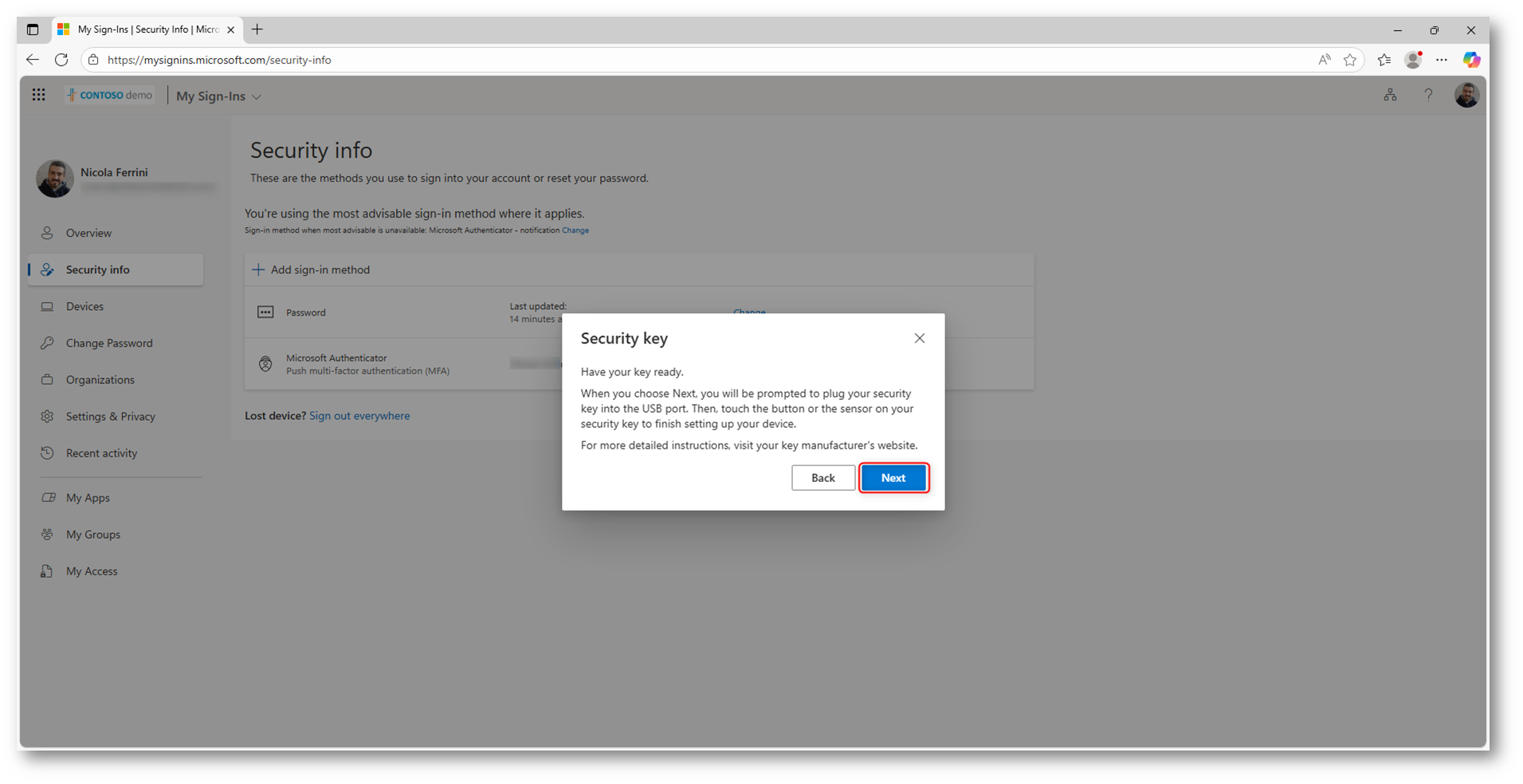Select the My Sign-Ins browser tab
This screenshot has height=784, width=1523.
coord(147,29)
